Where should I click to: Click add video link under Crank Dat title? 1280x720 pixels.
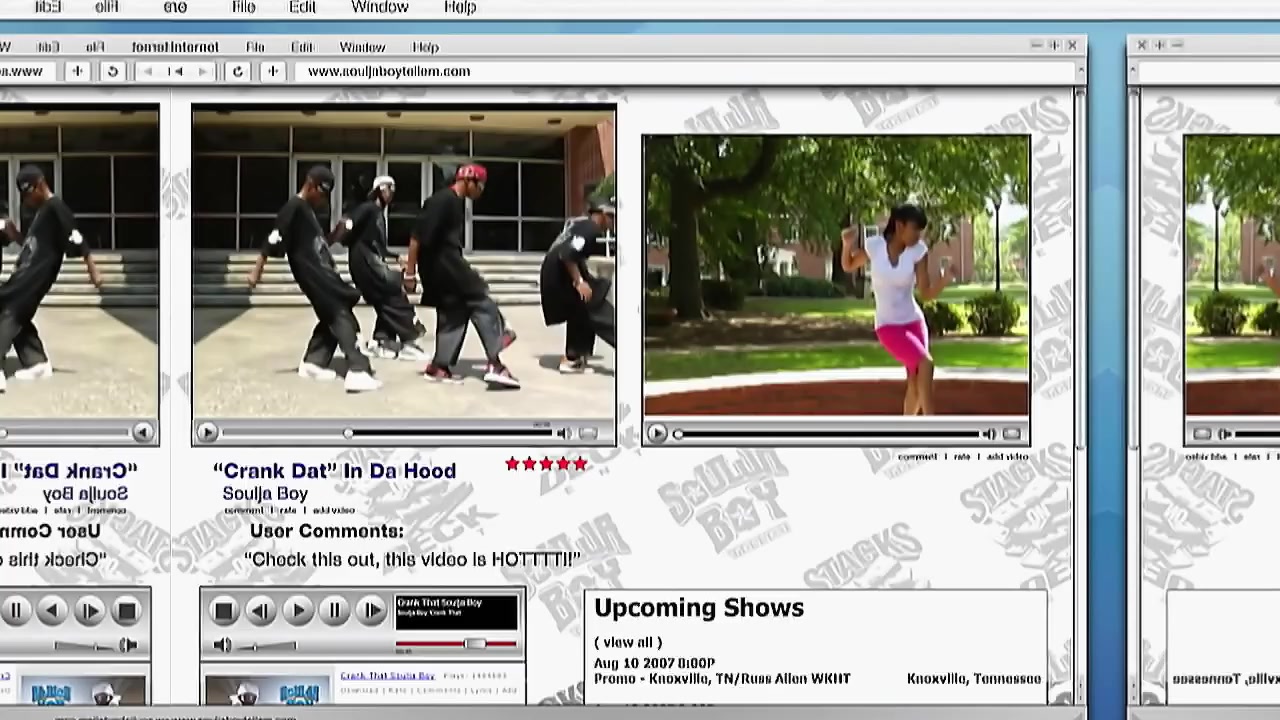pos(334,510)
